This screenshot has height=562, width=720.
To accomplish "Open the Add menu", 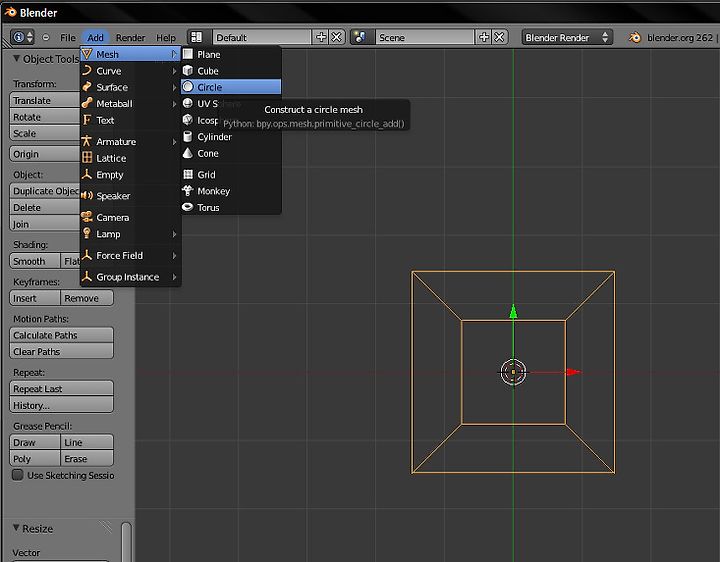I will click(95, 38).
